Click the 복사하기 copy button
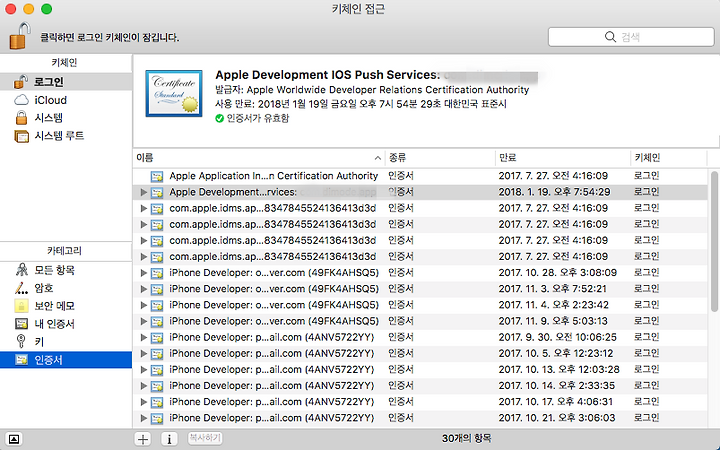The width and height of the screenshot is (720, 450). [205, 438]
